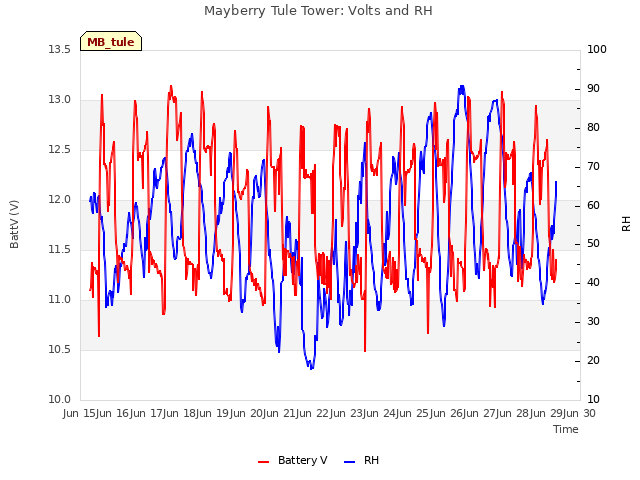Click the BattV (V) axis label
This screenshot has width=640, height=480.
(x=14, y=224)
